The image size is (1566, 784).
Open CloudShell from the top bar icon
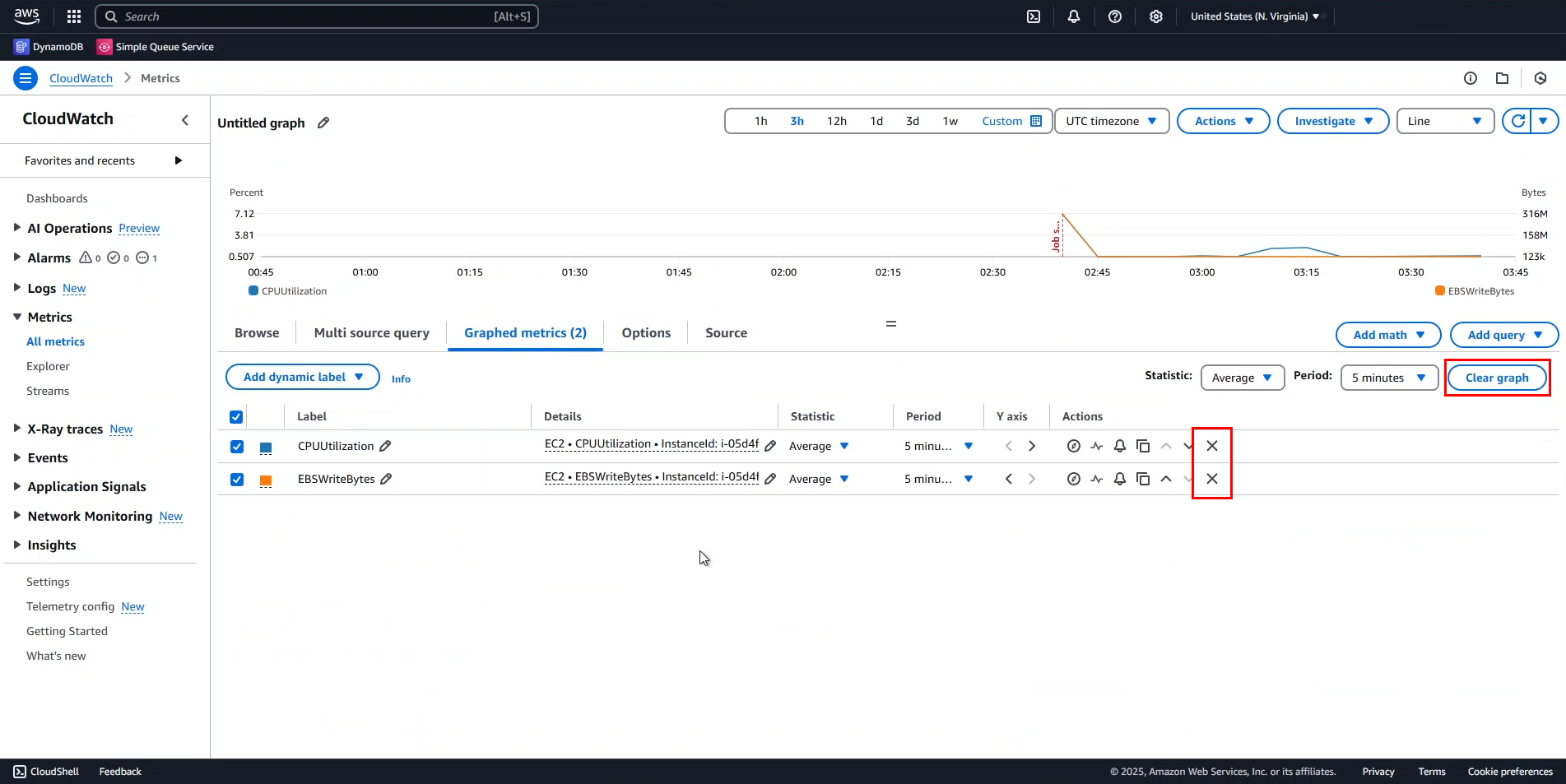click(1034, 16)
